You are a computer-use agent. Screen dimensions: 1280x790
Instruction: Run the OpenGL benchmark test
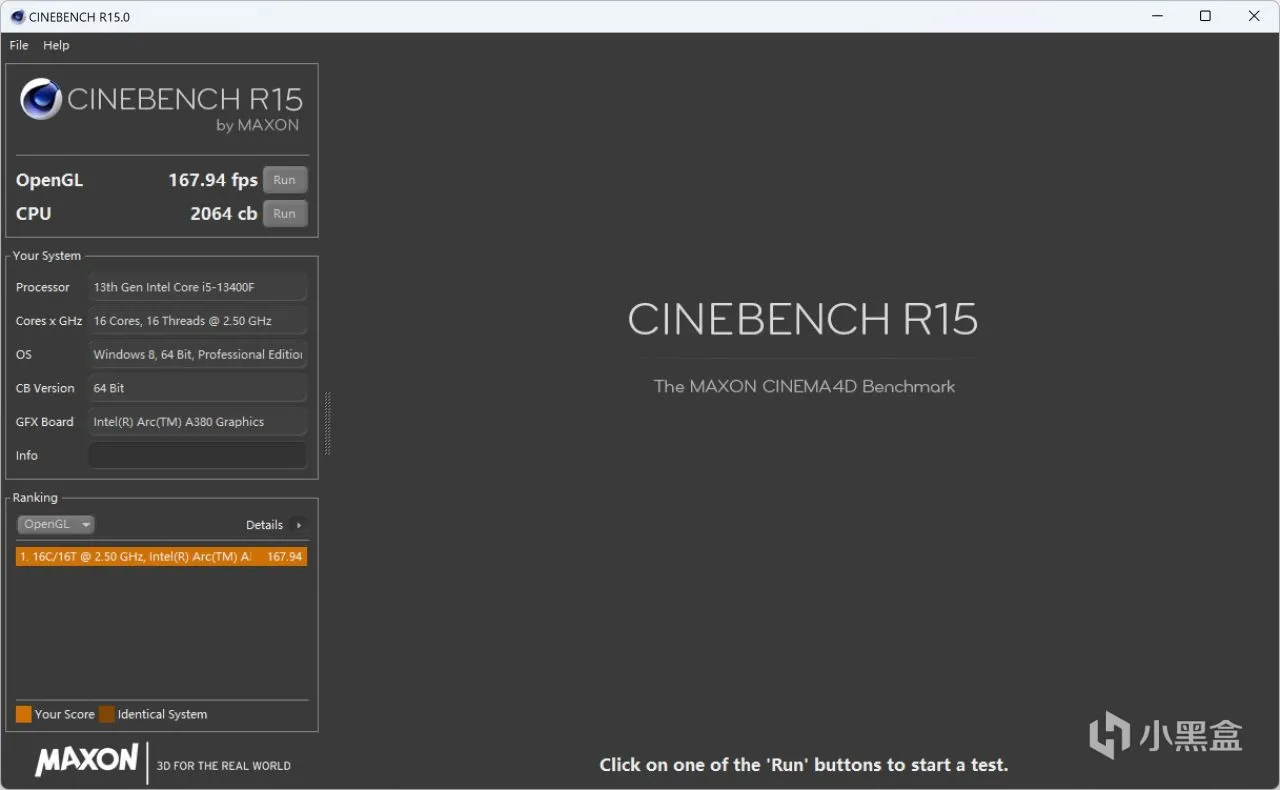point(285,180)
